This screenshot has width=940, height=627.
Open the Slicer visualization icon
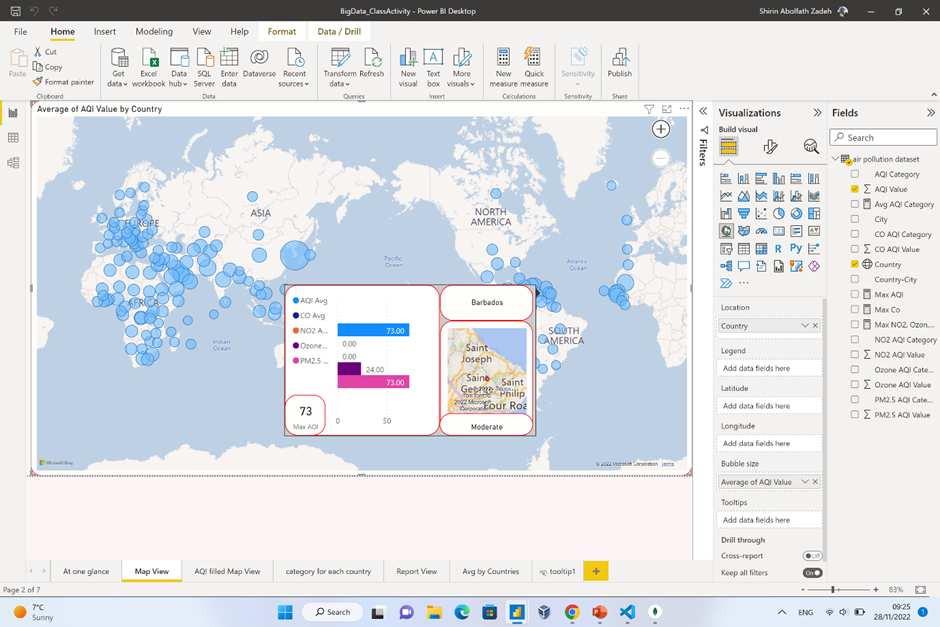coord(726,248)
